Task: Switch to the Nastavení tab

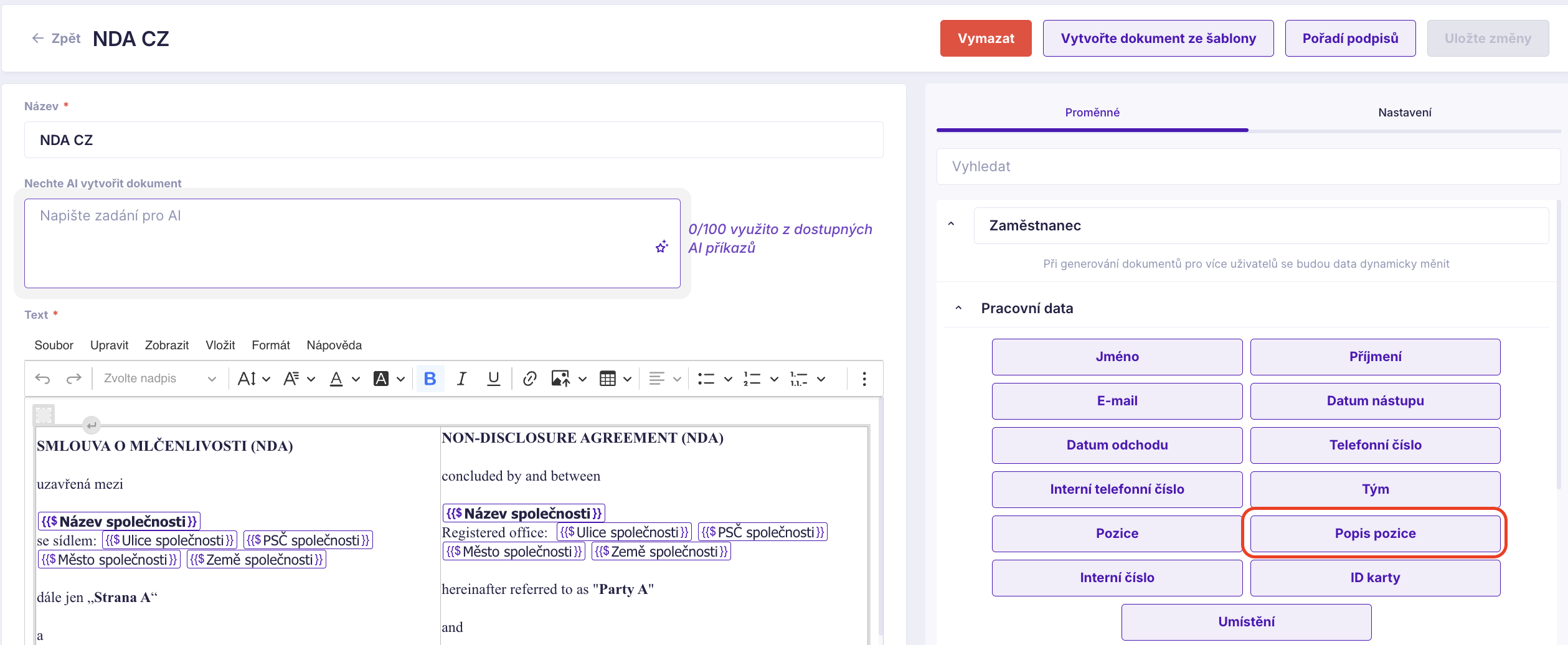Action: coord(1404,113)
